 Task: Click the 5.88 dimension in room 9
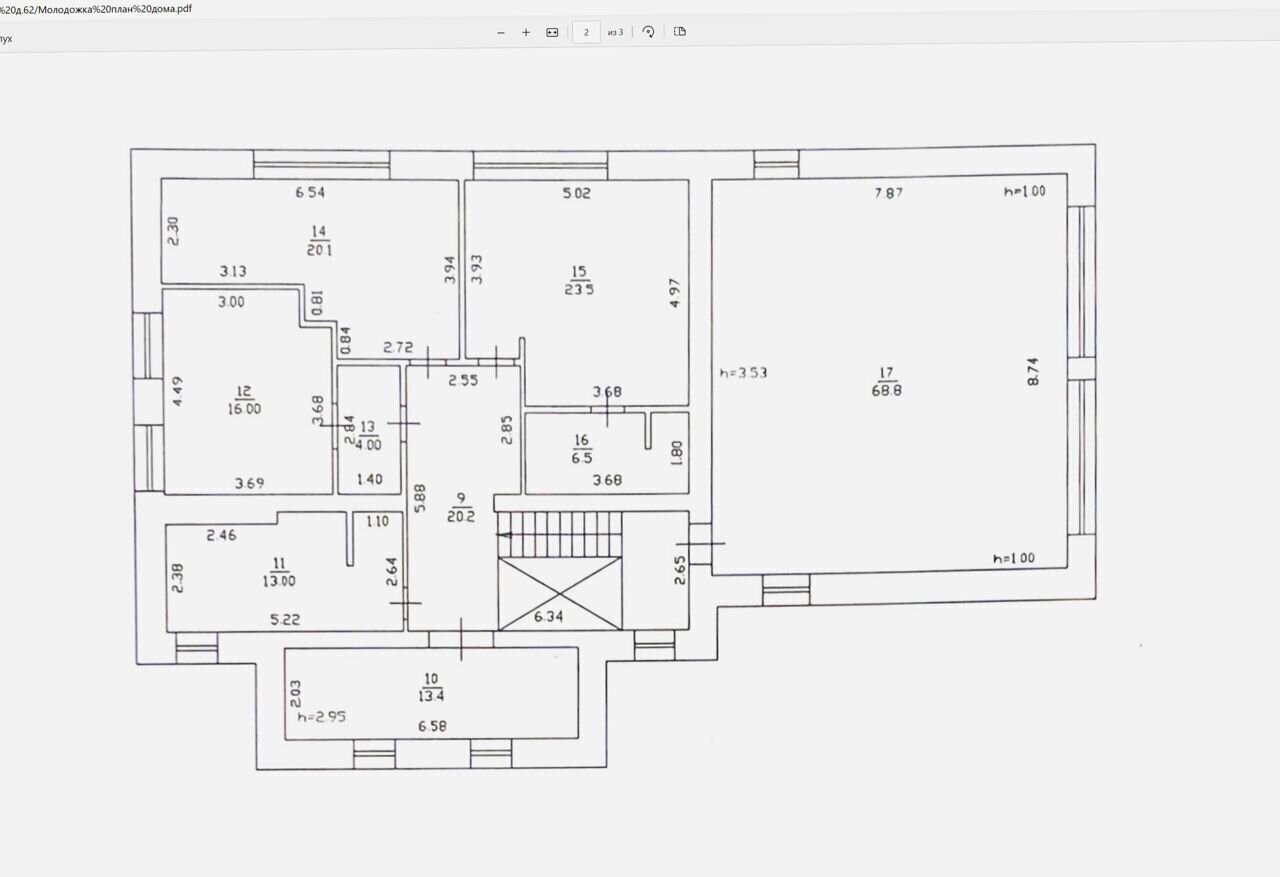pos(420,499)
